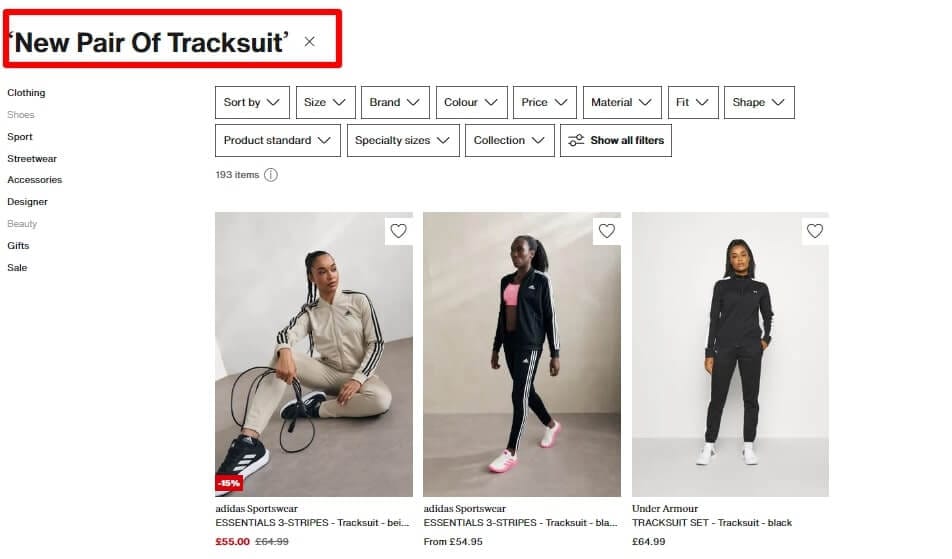Toggle wishlist heart on Under Armour tracksuit

815,231
